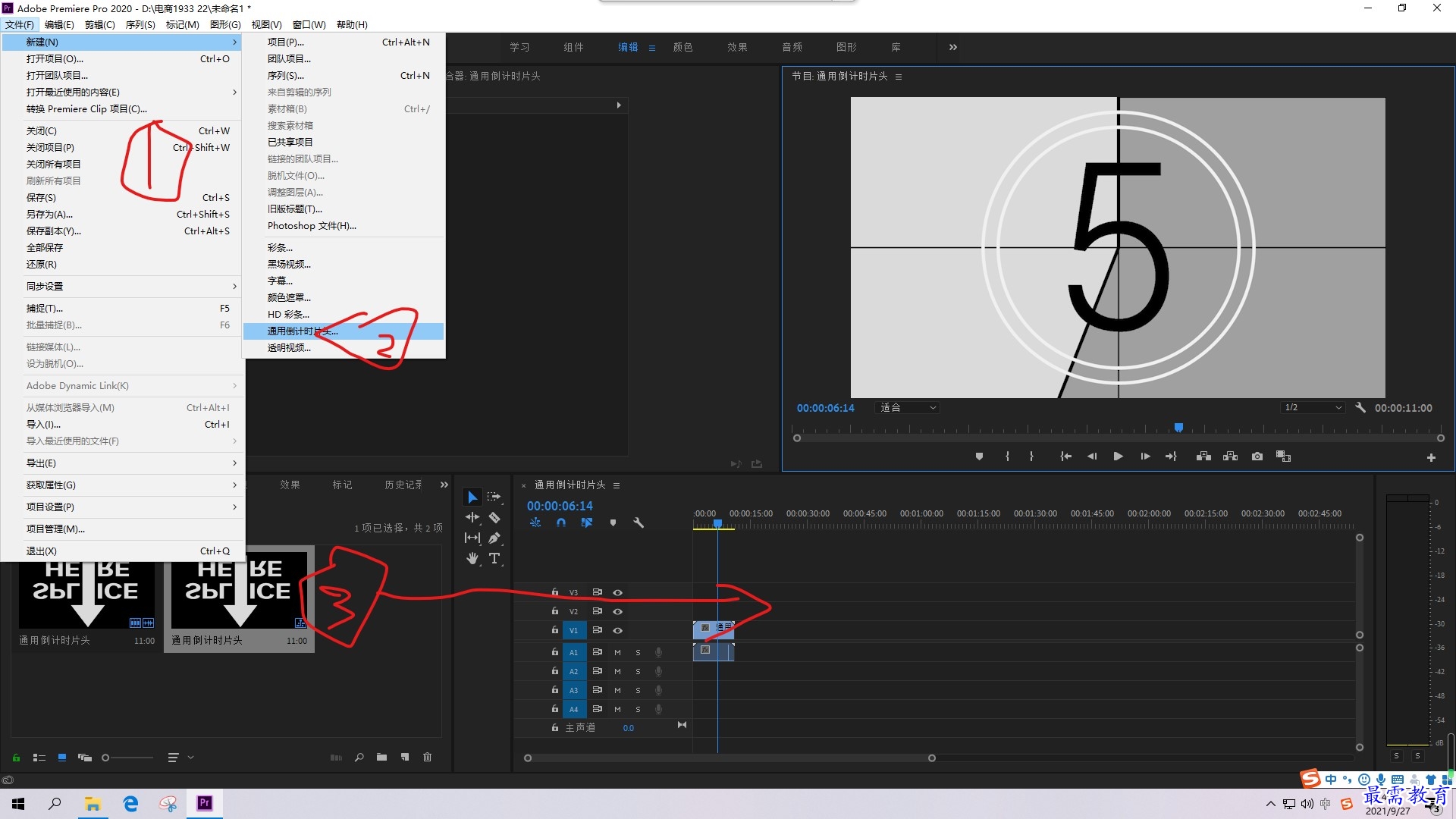Viewport: 1456px width, 819px height.
Task: Select the Track Select Forward tool
Action: pyautogui.click(x=494, y=497)
